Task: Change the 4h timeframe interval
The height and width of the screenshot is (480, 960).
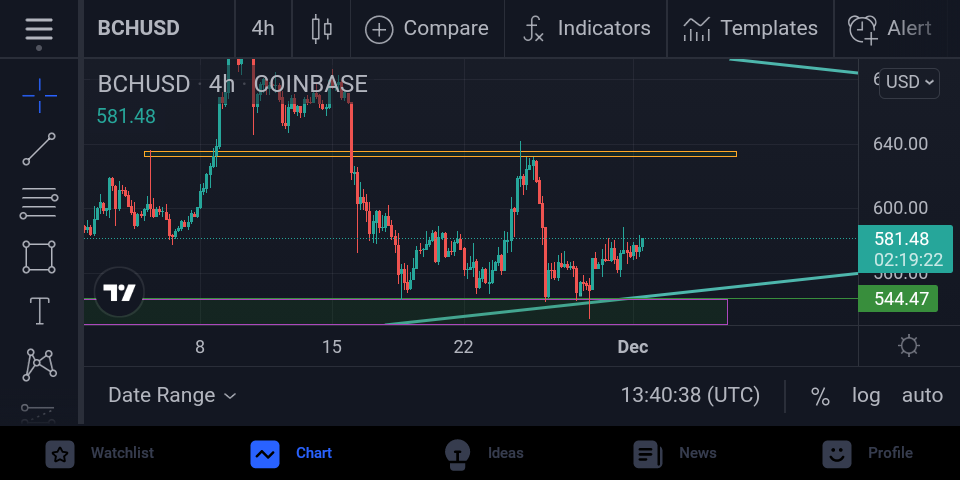Action: 263,28
